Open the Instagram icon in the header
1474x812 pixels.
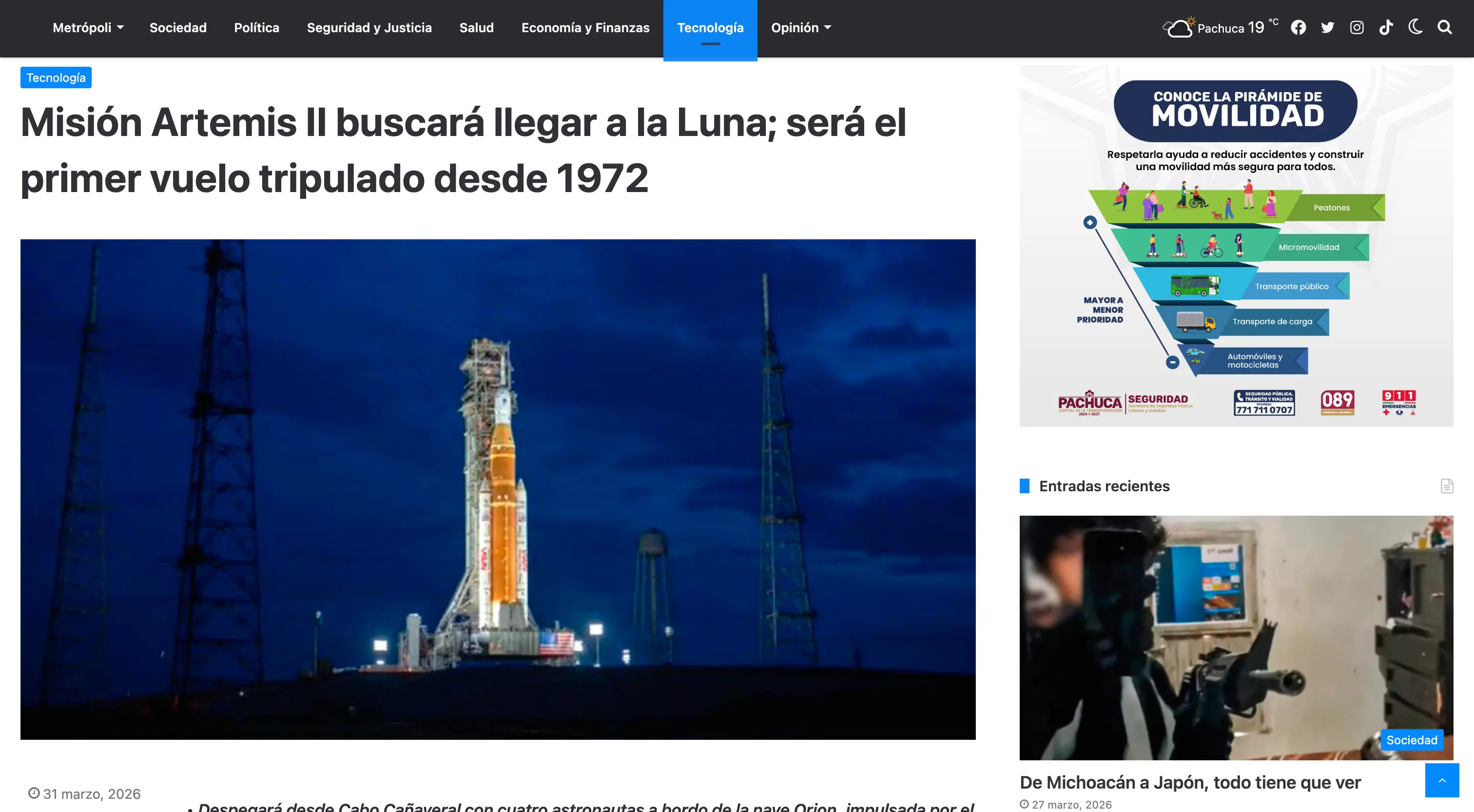[1357, 27]
